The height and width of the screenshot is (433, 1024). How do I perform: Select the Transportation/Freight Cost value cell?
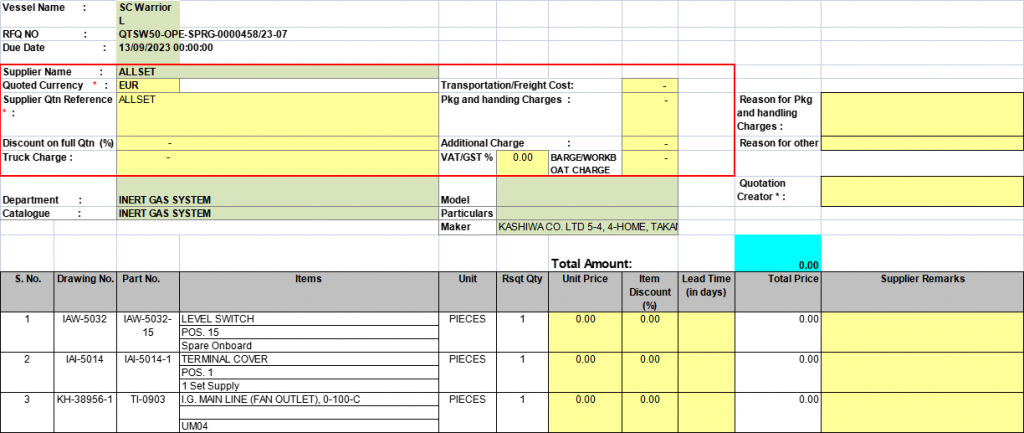pyautogui.click(x=648, y=86)
